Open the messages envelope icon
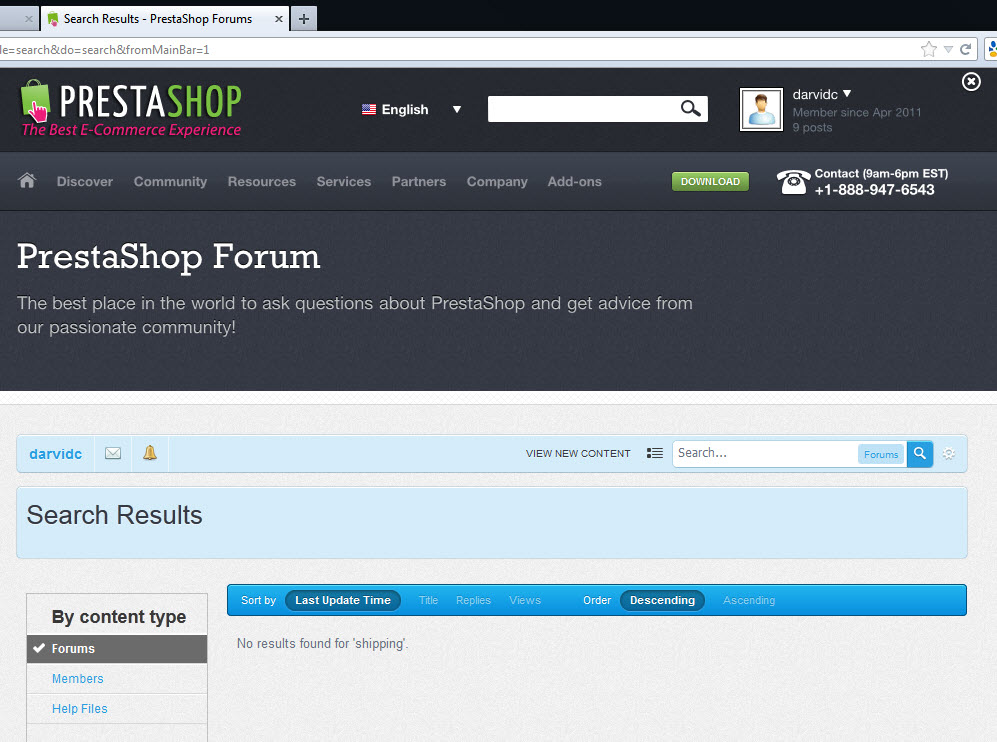This screenshot has height=742, width=997. pos(113,453)
